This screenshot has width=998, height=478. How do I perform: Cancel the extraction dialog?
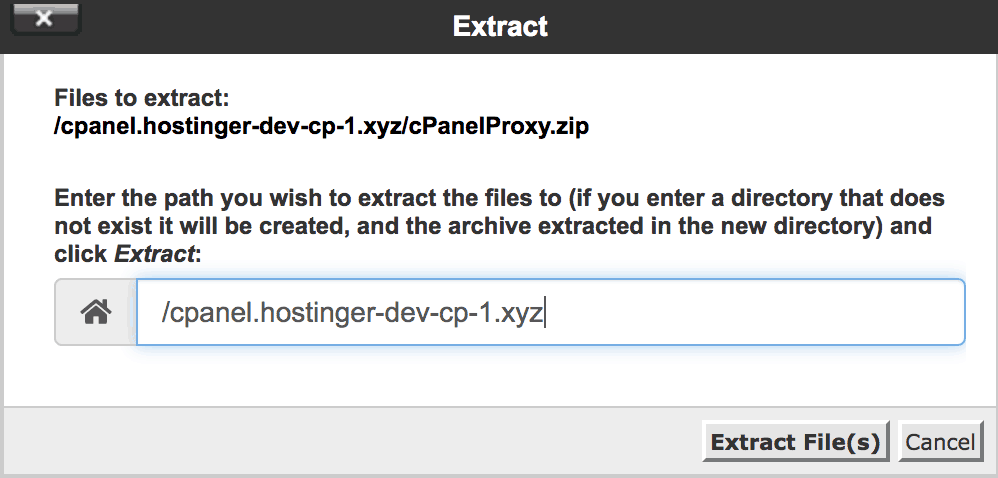tap(940, 441)
